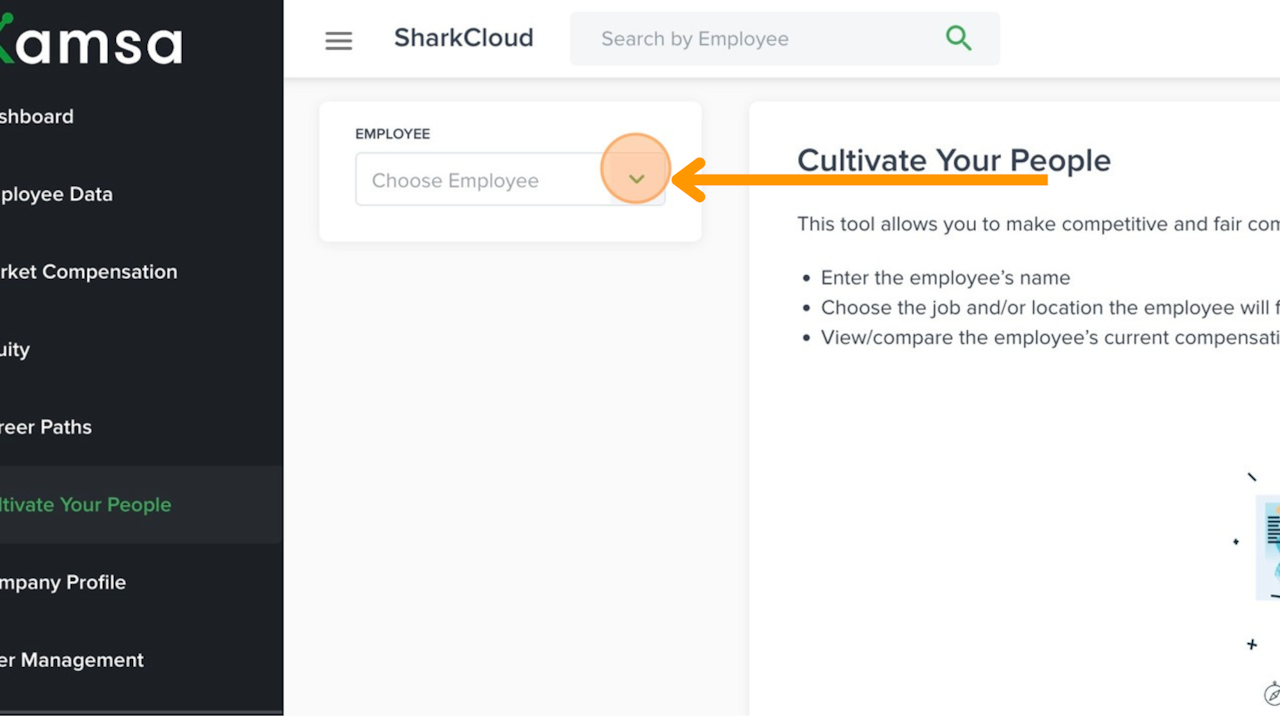Expand the Choose Employee dropdown arrow
Image resolution: width=1280 pixels, height=716 pixels.
636,180
